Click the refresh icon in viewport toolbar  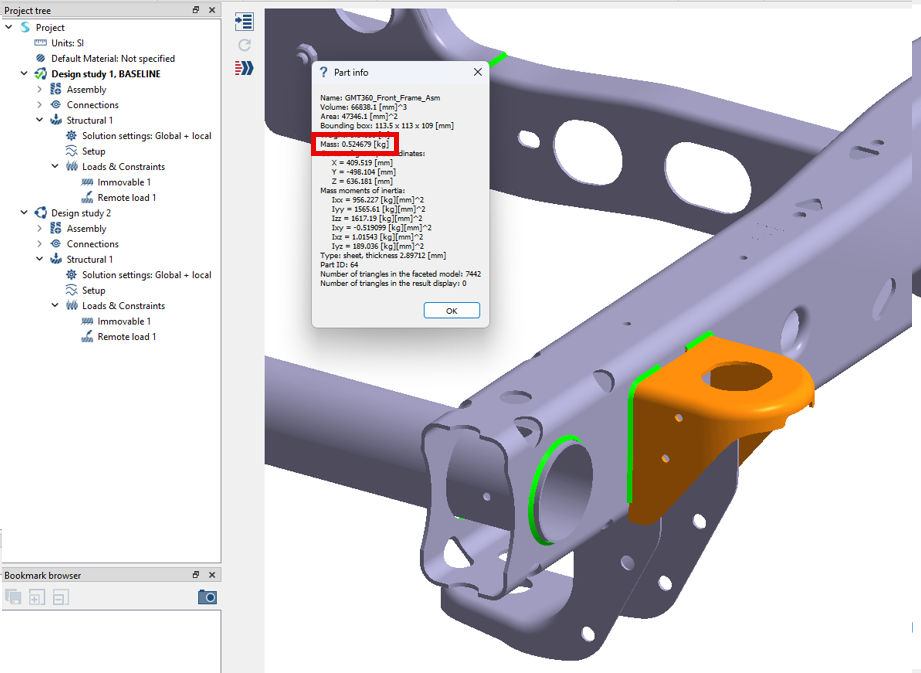pyautogui.click(x=244, y=45)
